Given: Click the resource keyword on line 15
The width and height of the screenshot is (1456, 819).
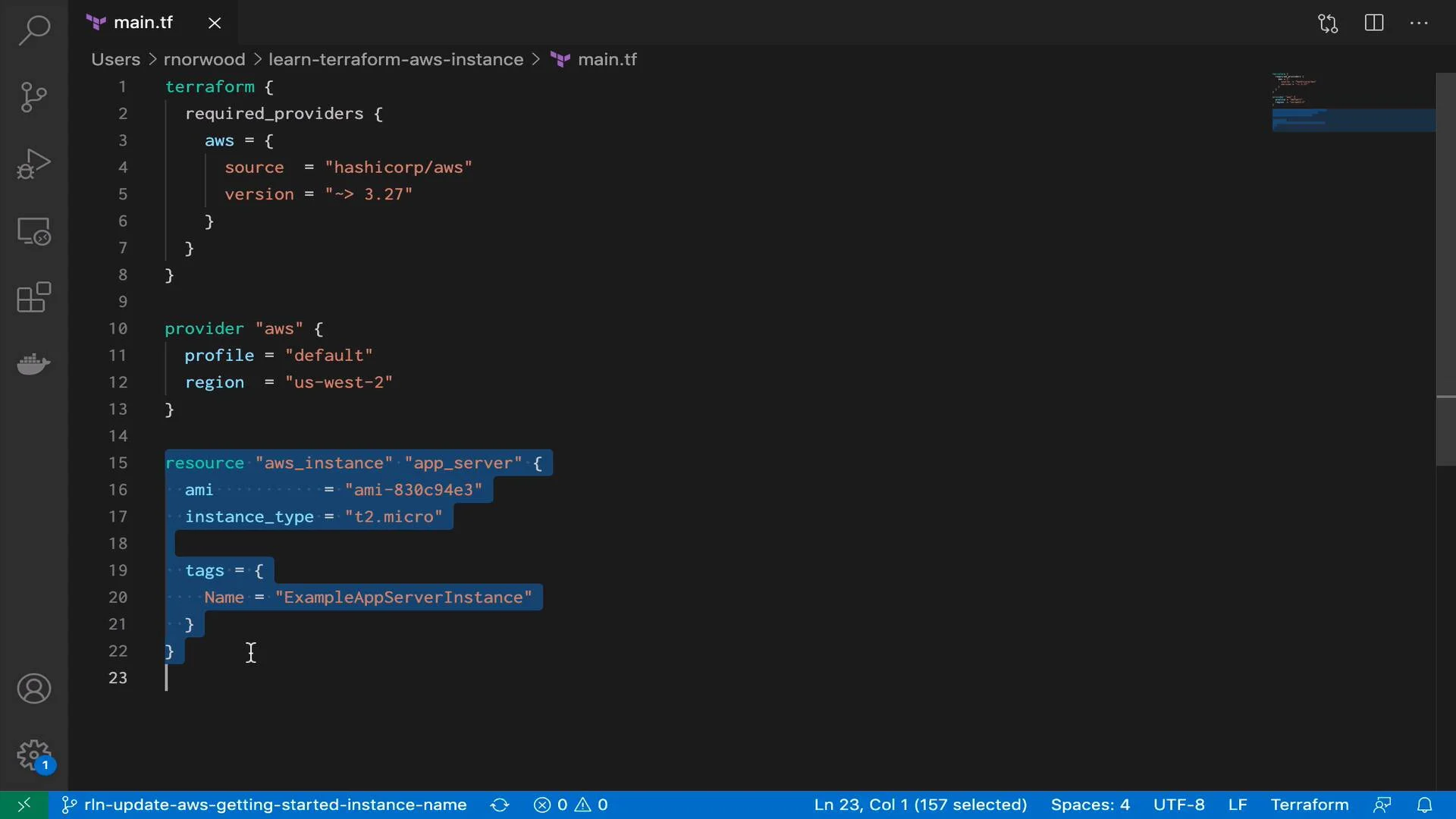Looking at the screenshot, I should point(205,463).
